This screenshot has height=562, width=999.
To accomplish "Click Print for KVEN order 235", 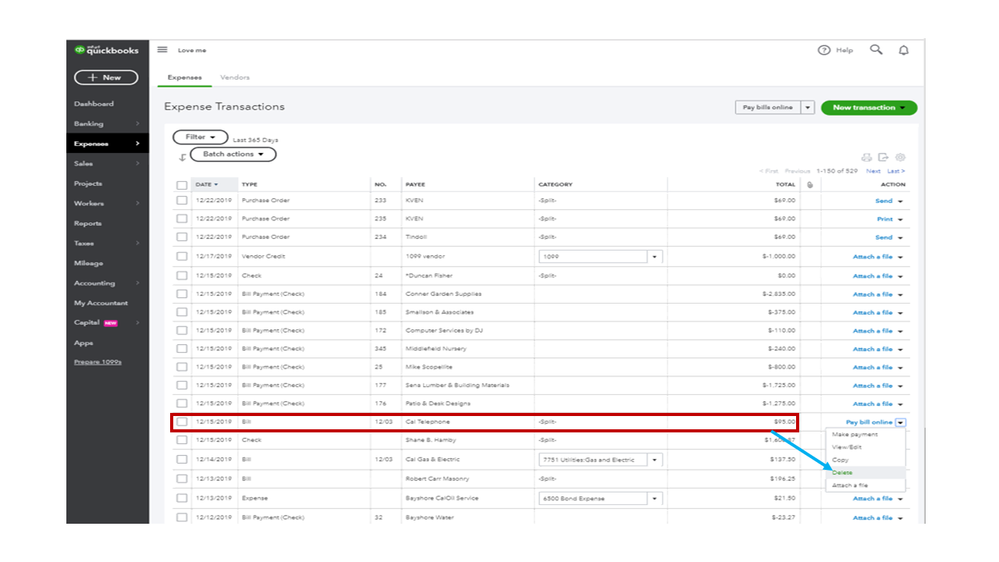I will coord(884,219).
